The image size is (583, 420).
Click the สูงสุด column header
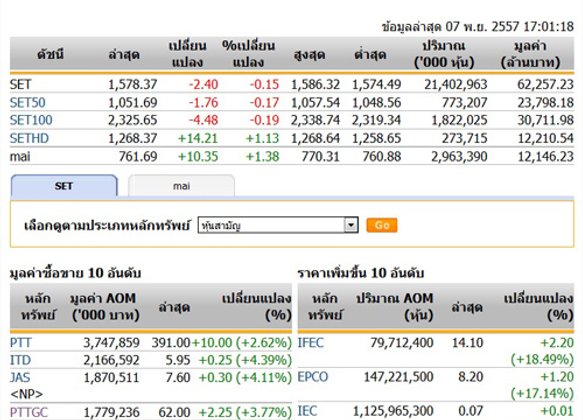tap(309, 55)
